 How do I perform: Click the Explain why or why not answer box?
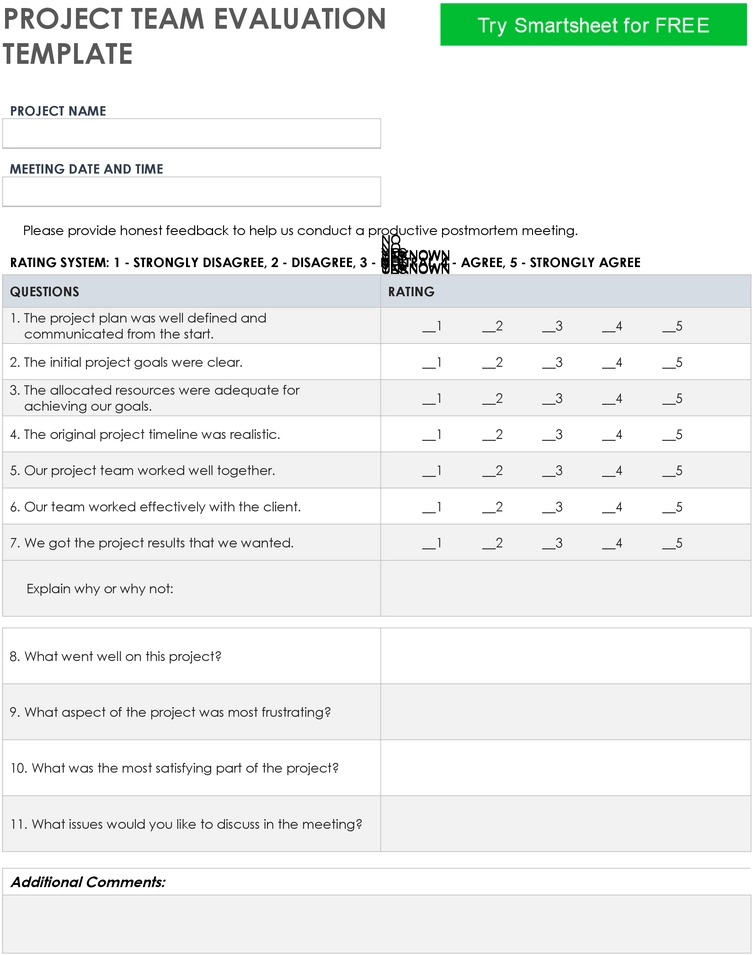(566, 588)
